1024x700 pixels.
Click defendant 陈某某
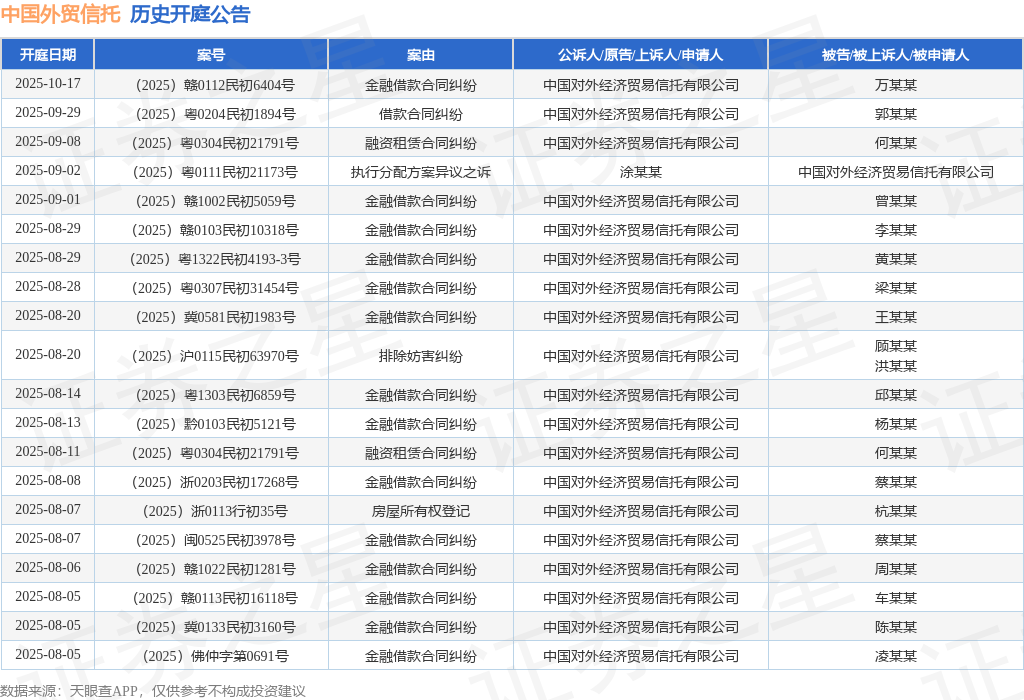pyautogui.click(x=895, y=627)
